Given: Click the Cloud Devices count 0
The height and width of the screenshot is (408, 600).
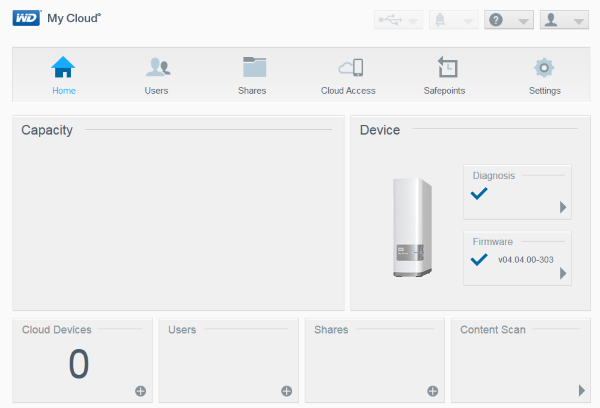Looking at the screenshot, I should click(79, 364).
